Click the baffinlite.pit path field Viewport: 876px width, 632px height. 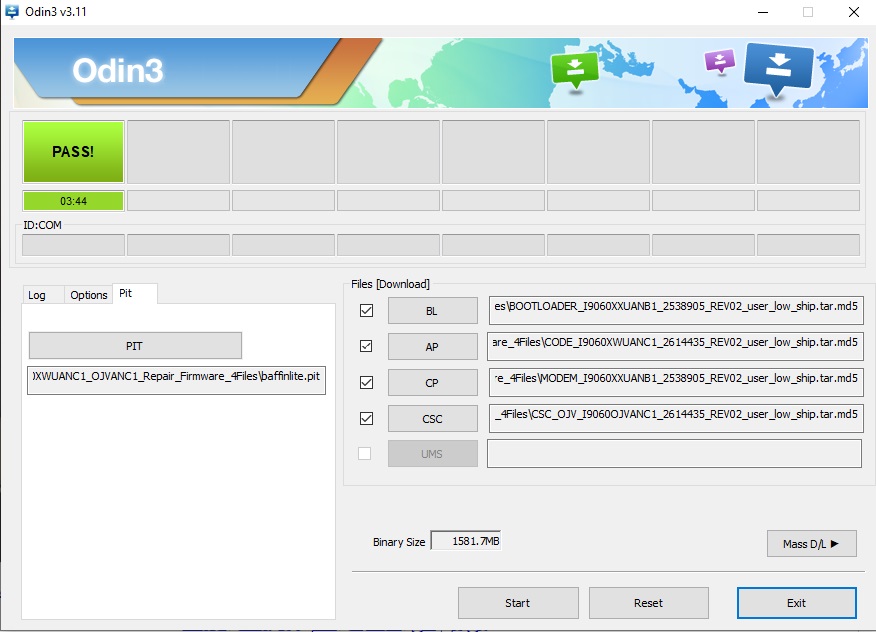click(x=176, y=380)
